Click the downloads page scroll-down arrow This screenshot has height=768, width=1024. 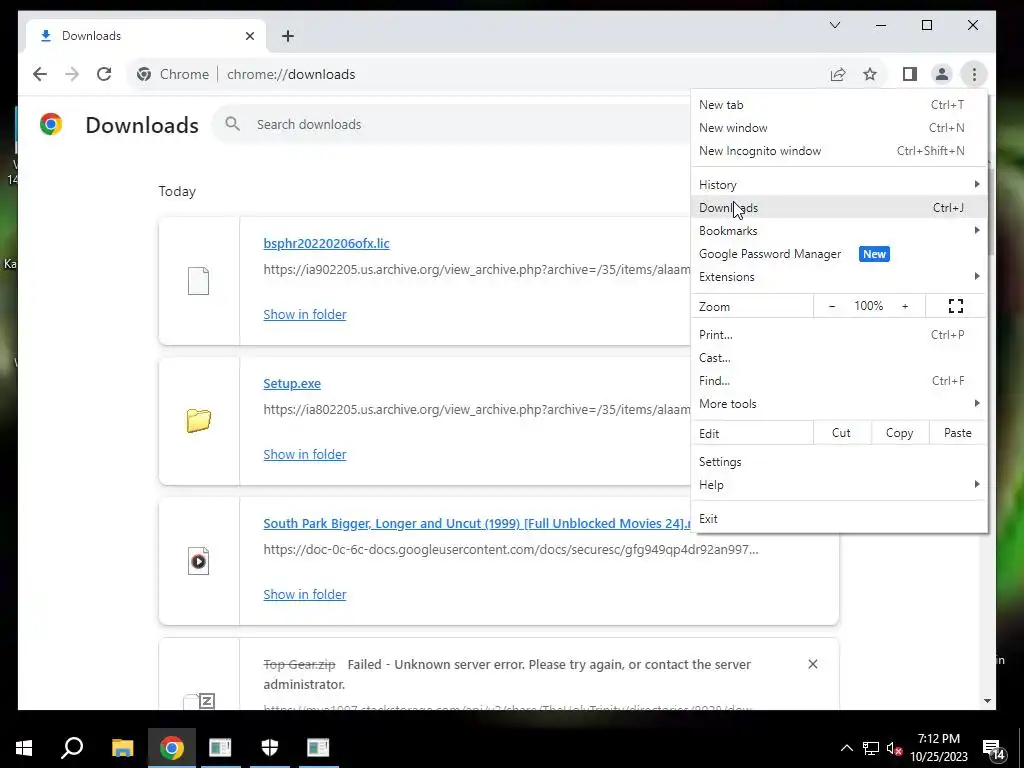[987, 701]
